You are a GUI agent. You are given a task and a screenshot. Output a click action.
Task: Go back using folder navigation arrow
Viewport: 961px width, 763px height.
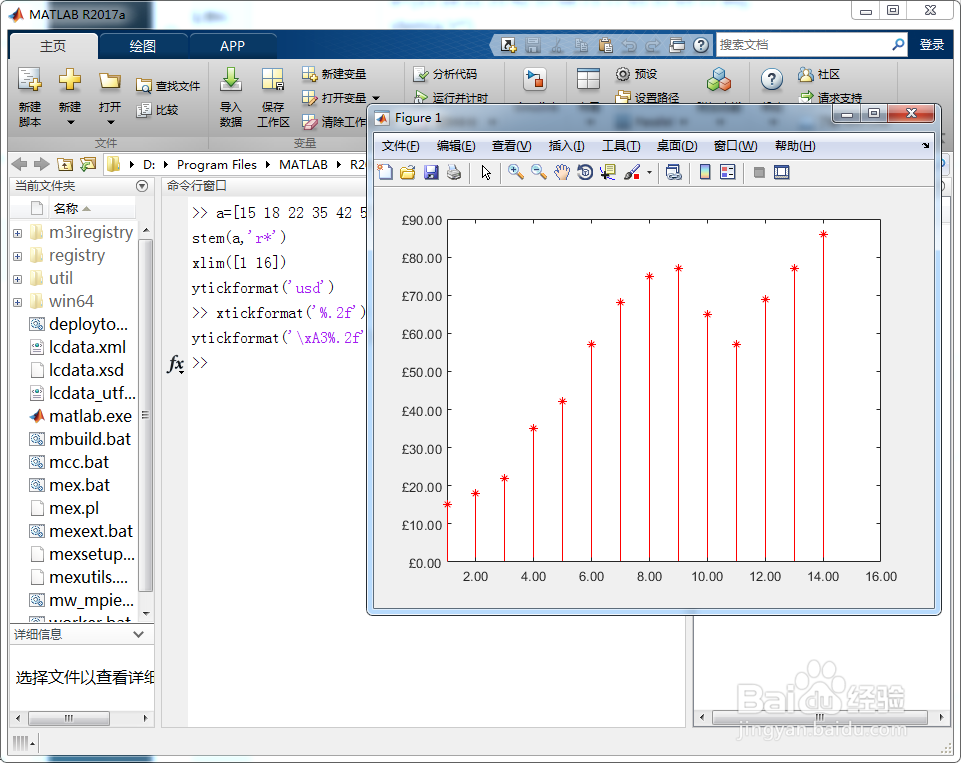point(20,164)
